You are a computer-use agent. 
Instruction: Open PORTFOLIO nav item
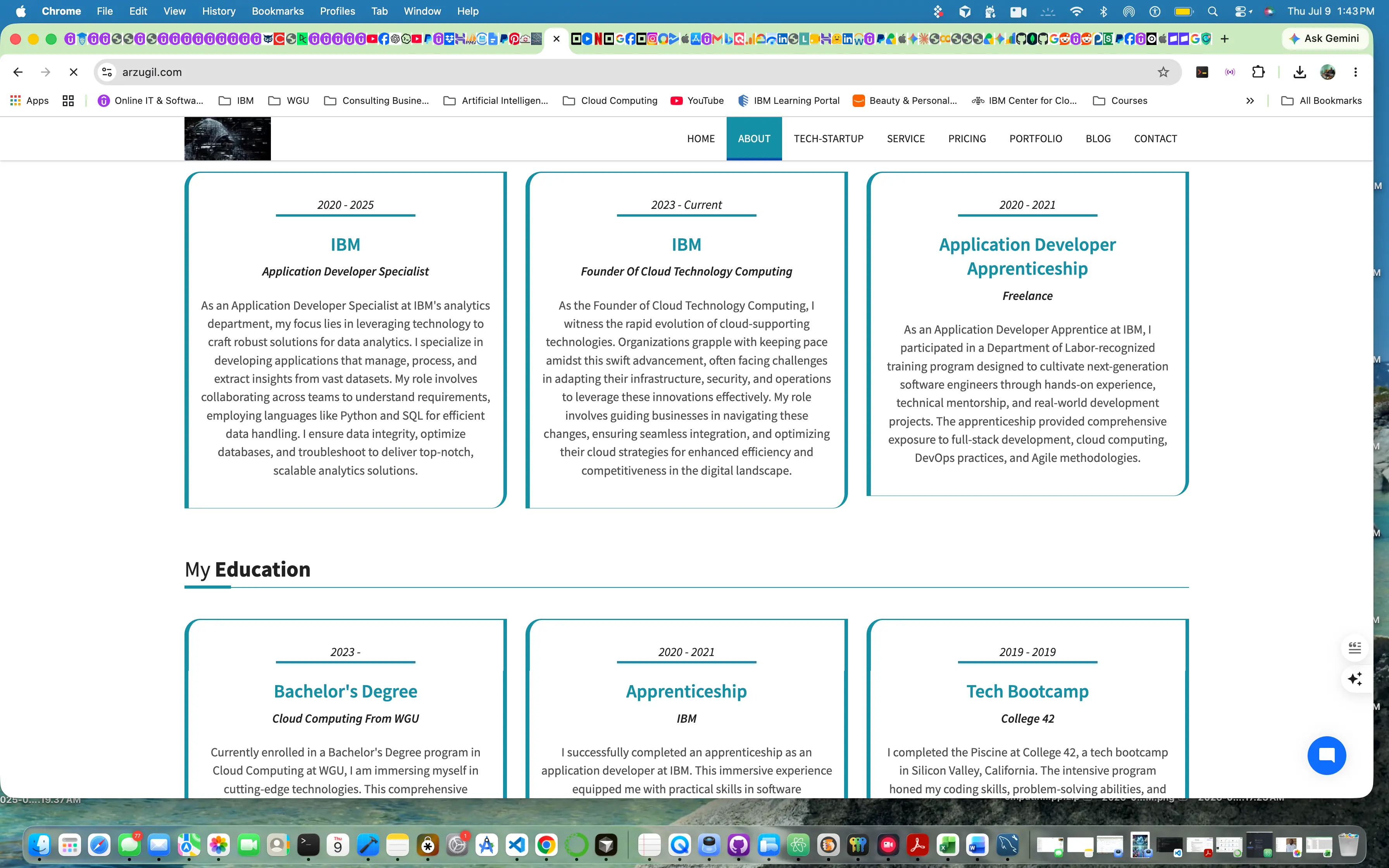click(1036, 138)
